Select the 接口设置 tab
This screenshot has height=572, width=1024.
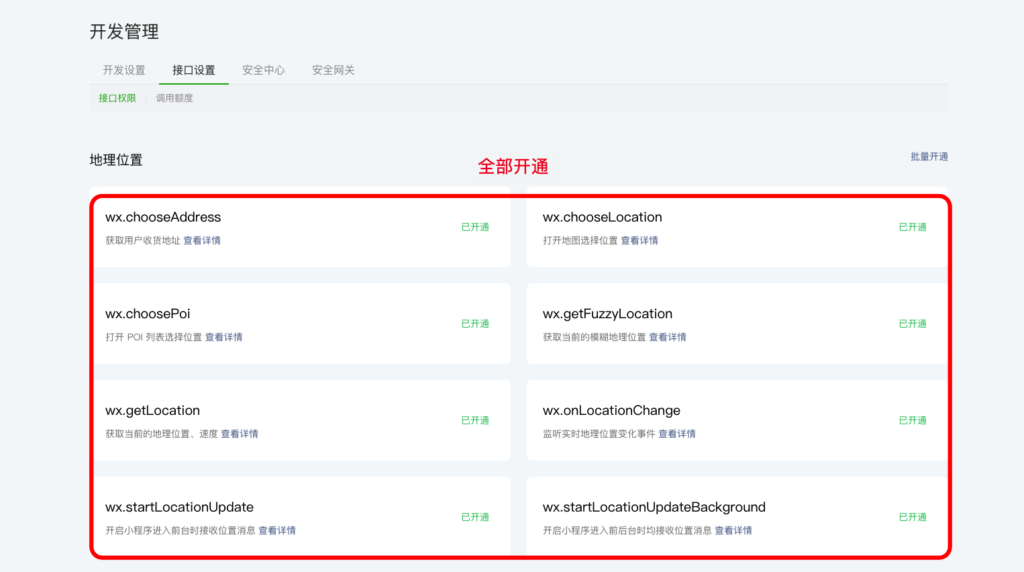pyautogui.click(x=193, y=70)
